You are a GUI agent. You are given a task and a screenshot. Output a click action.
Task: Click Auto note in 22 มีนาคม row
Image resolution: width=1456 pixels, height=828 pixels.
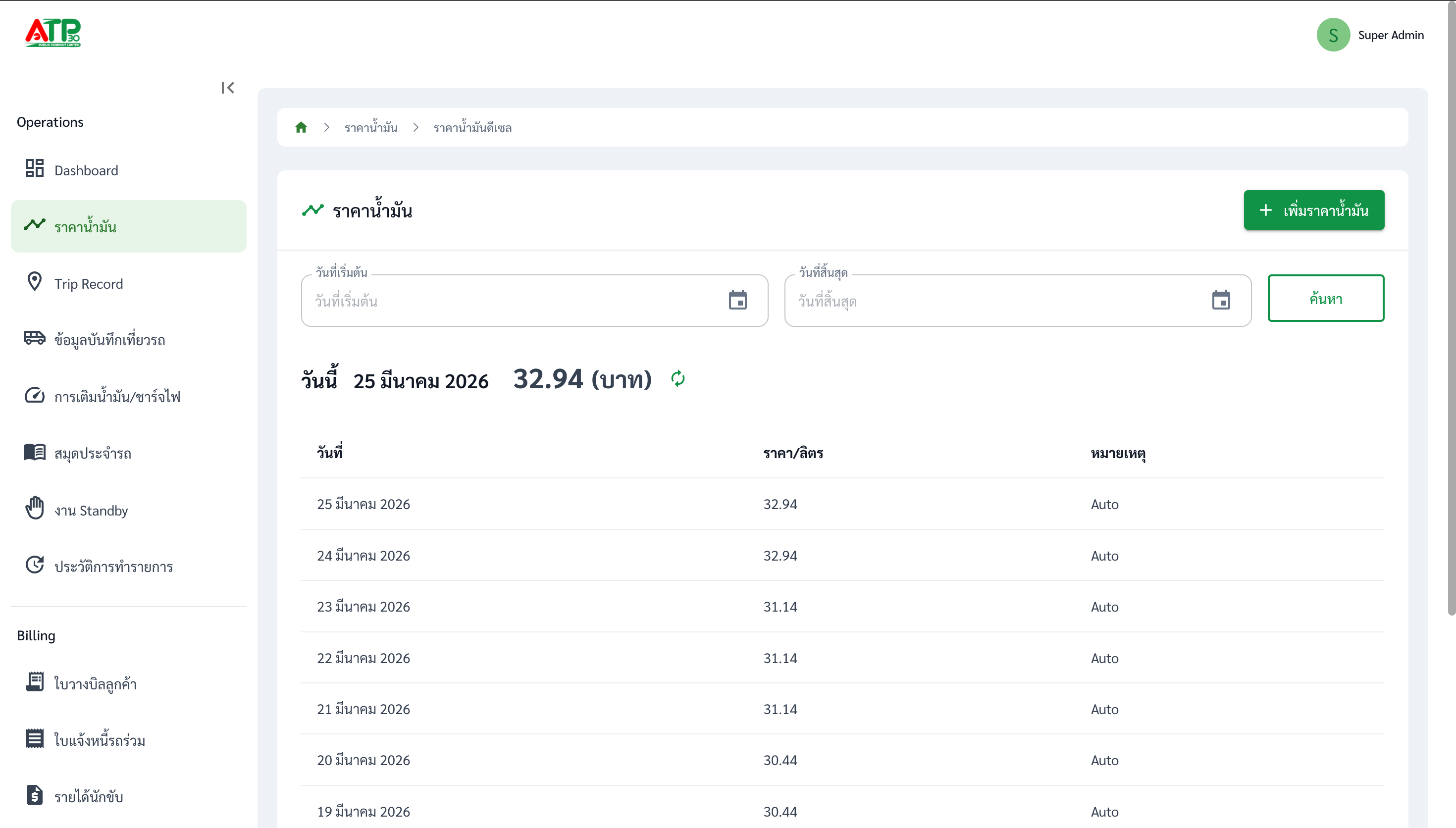[x=1105, y=658]
